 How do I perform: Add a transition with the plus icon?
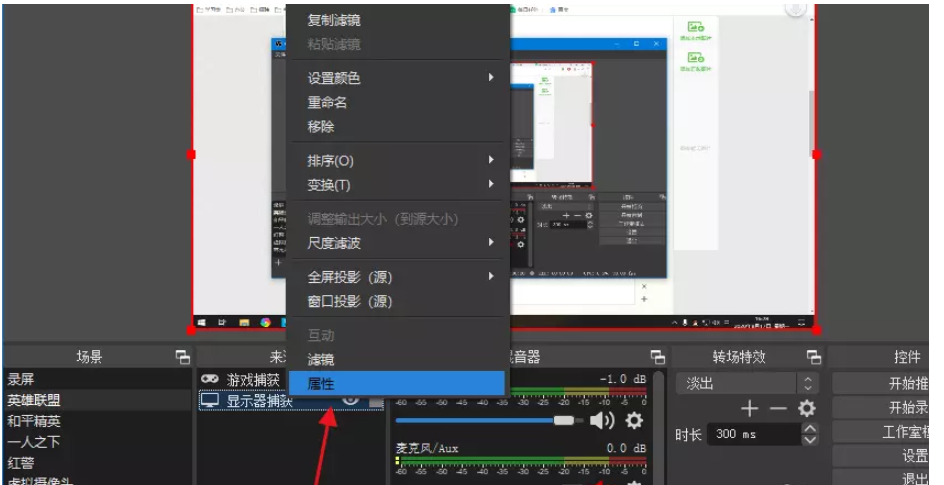(x=750, y=409)
